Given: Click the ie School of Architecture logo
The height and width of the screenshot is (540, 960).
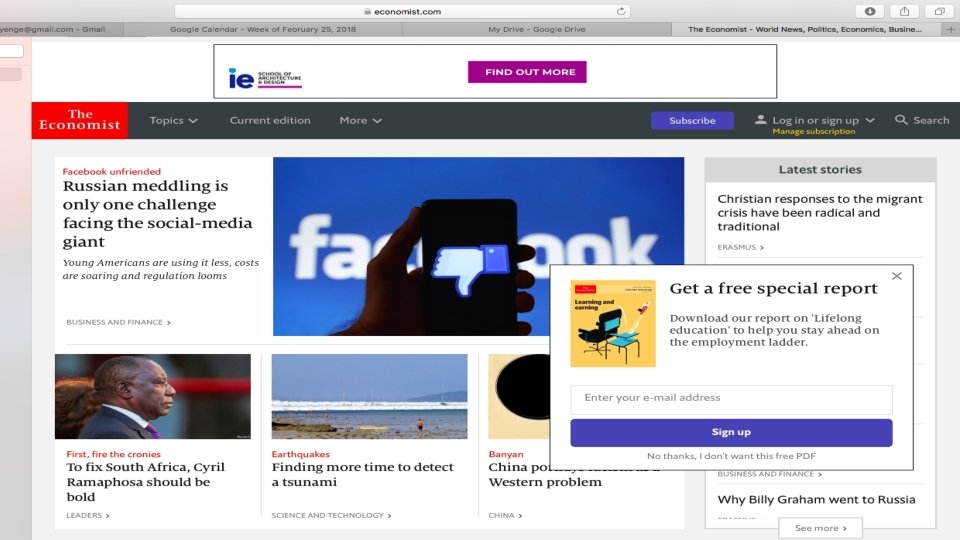Looking at the screenshot, I should (264, 78).
